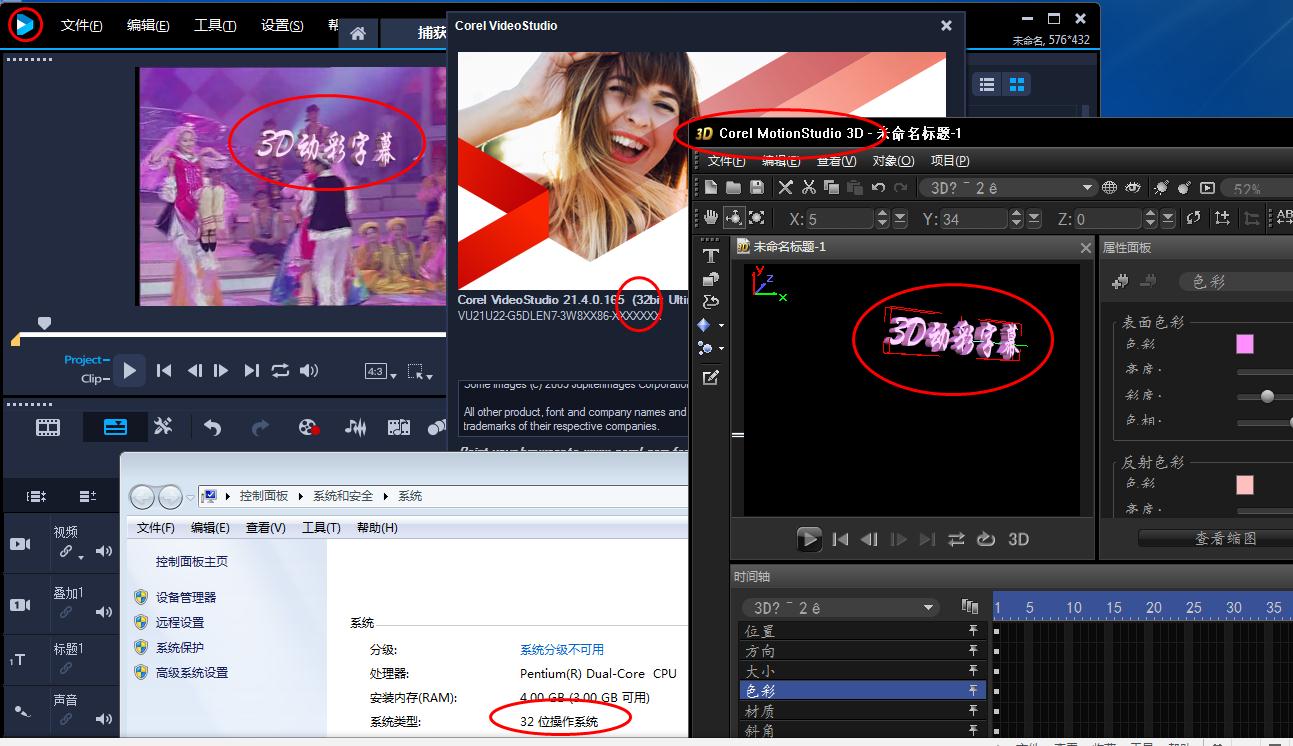Click the rotate reset icon beside Z field
This screenshot has height=746, width=1293.
click(x=1194, y=218)
